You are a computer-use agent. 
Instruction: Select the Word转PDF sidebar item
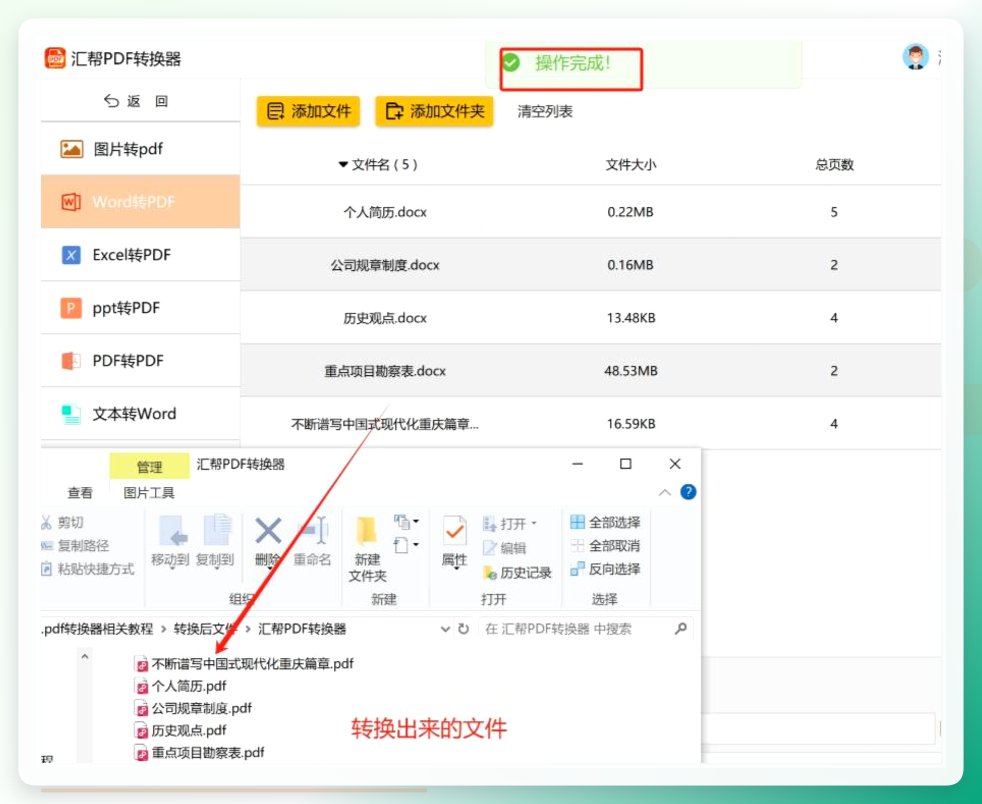coord(140,202)
